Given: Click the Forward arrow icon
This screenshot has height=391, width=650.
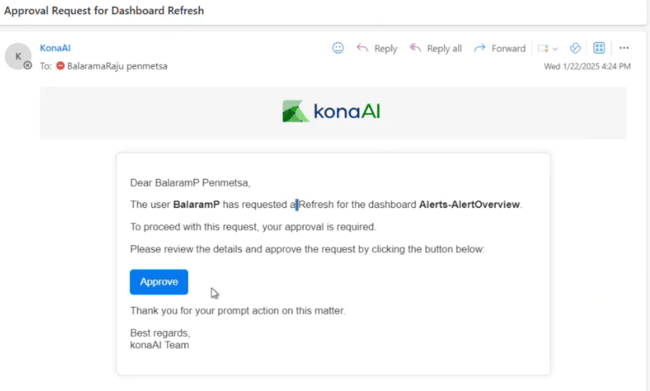Looking at the screenshot, I should (x=480, y=48).
